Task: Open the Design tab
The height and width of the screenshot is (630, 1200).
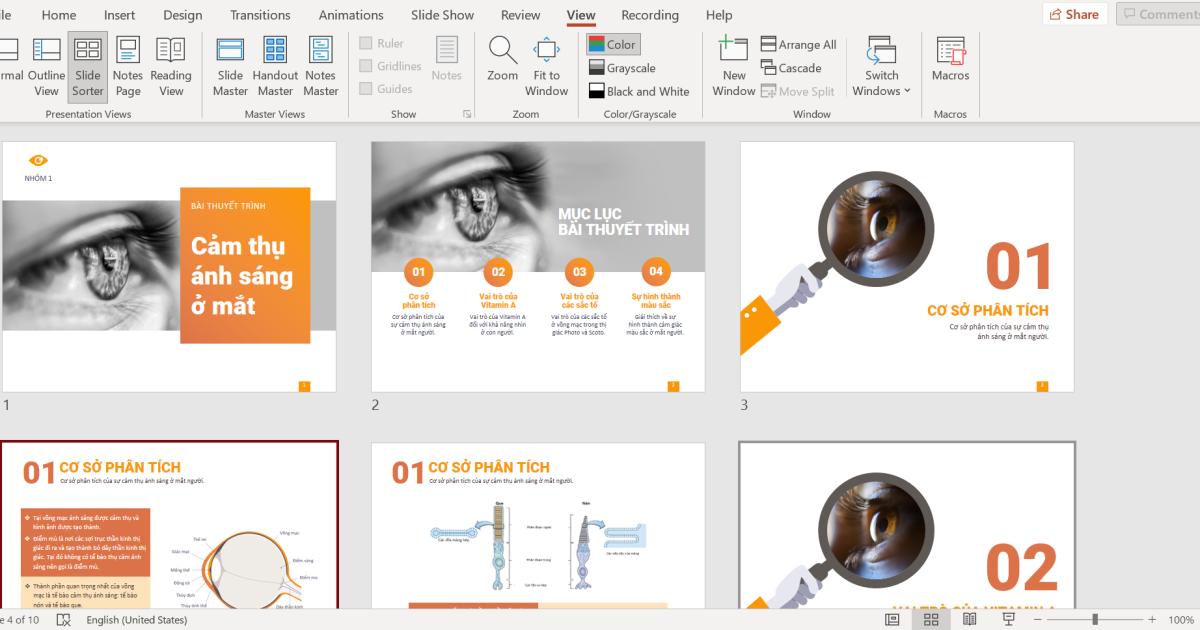Action: [x=183, y=15]
